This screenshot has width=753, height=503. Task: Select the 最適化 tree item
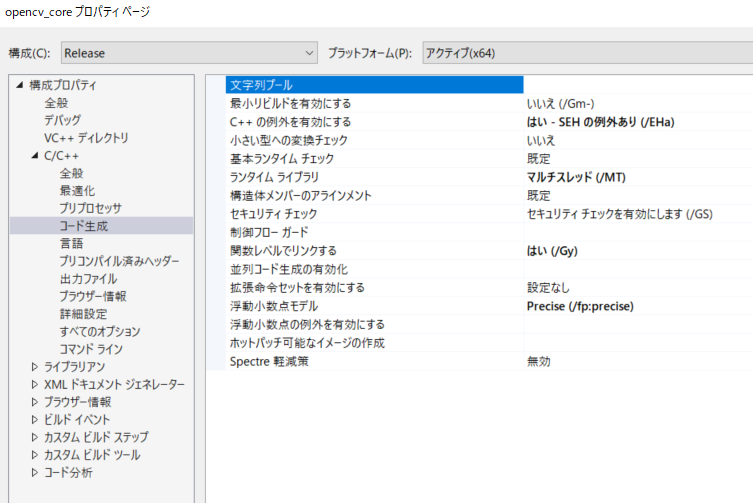click(77, 191)
